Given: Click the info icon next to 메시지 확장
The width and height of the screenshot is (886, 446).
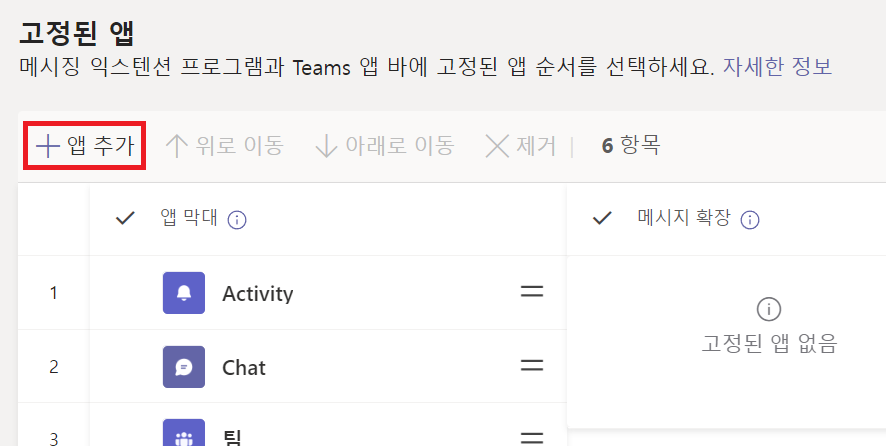Looking at the screenshot, I should click(x=751, y=219).
